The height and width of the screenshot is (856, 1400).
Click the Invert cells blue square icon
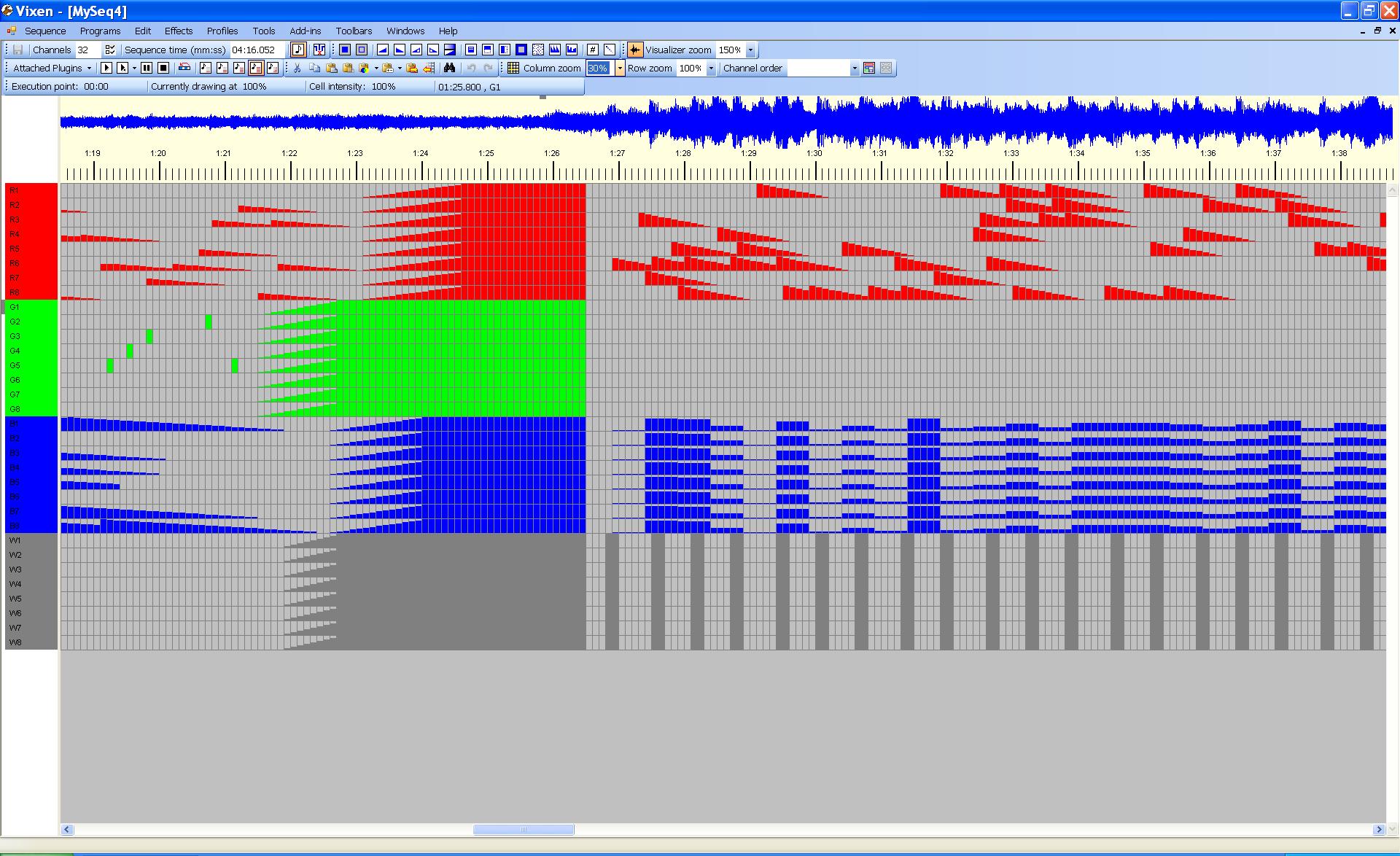(521, 50)
